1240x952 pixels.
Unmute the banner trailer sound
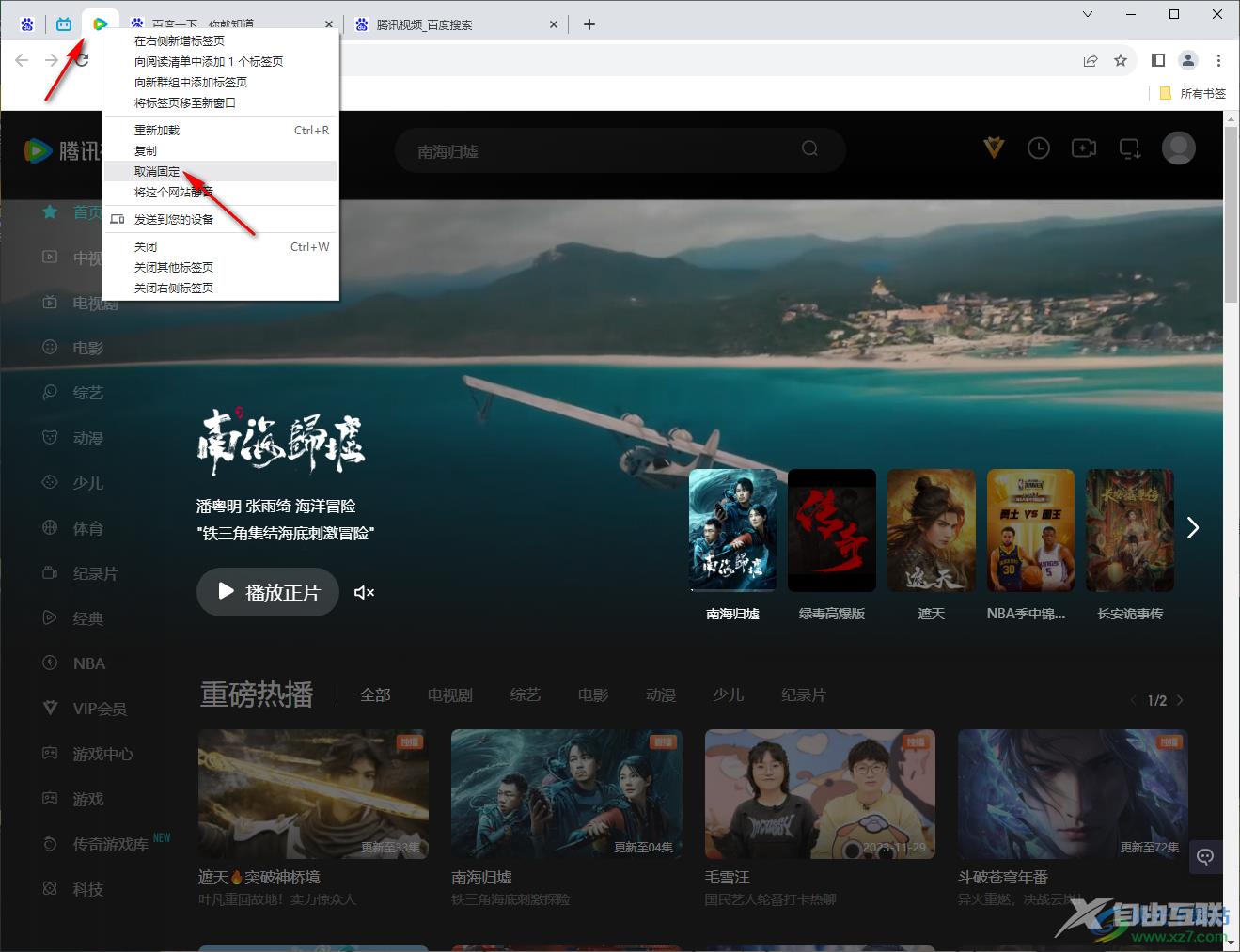(364, 592)
